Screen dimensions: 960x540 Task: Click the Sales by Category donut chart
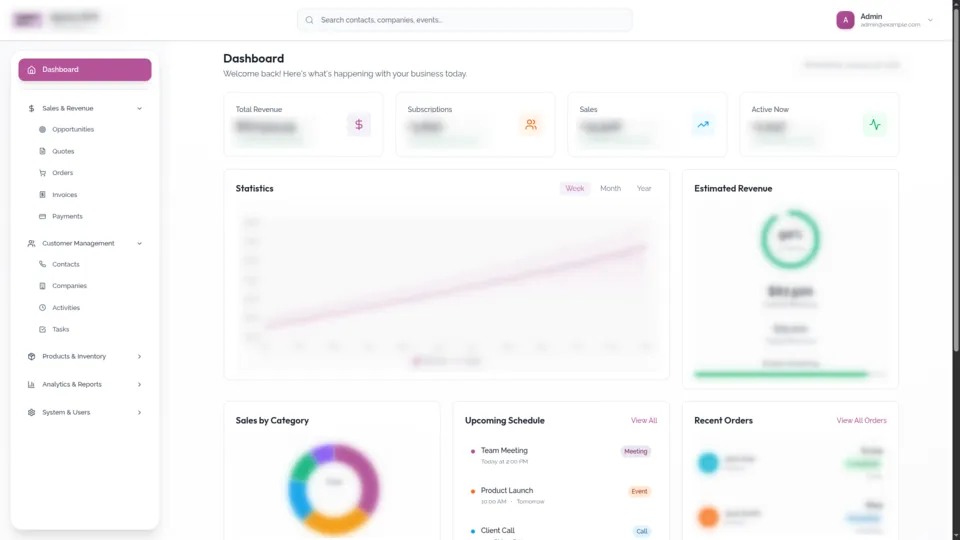pos(334,489)
